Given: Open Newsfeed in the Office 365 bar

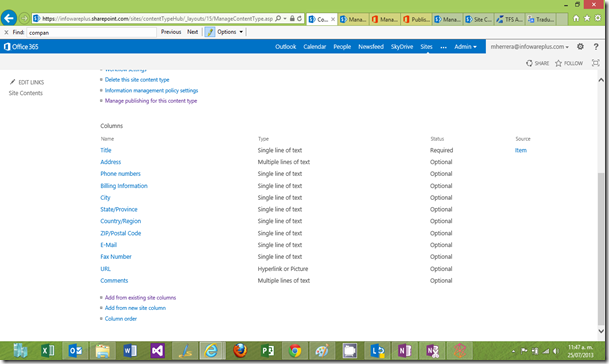Looking at the screenshot, I should click(371, 47).
